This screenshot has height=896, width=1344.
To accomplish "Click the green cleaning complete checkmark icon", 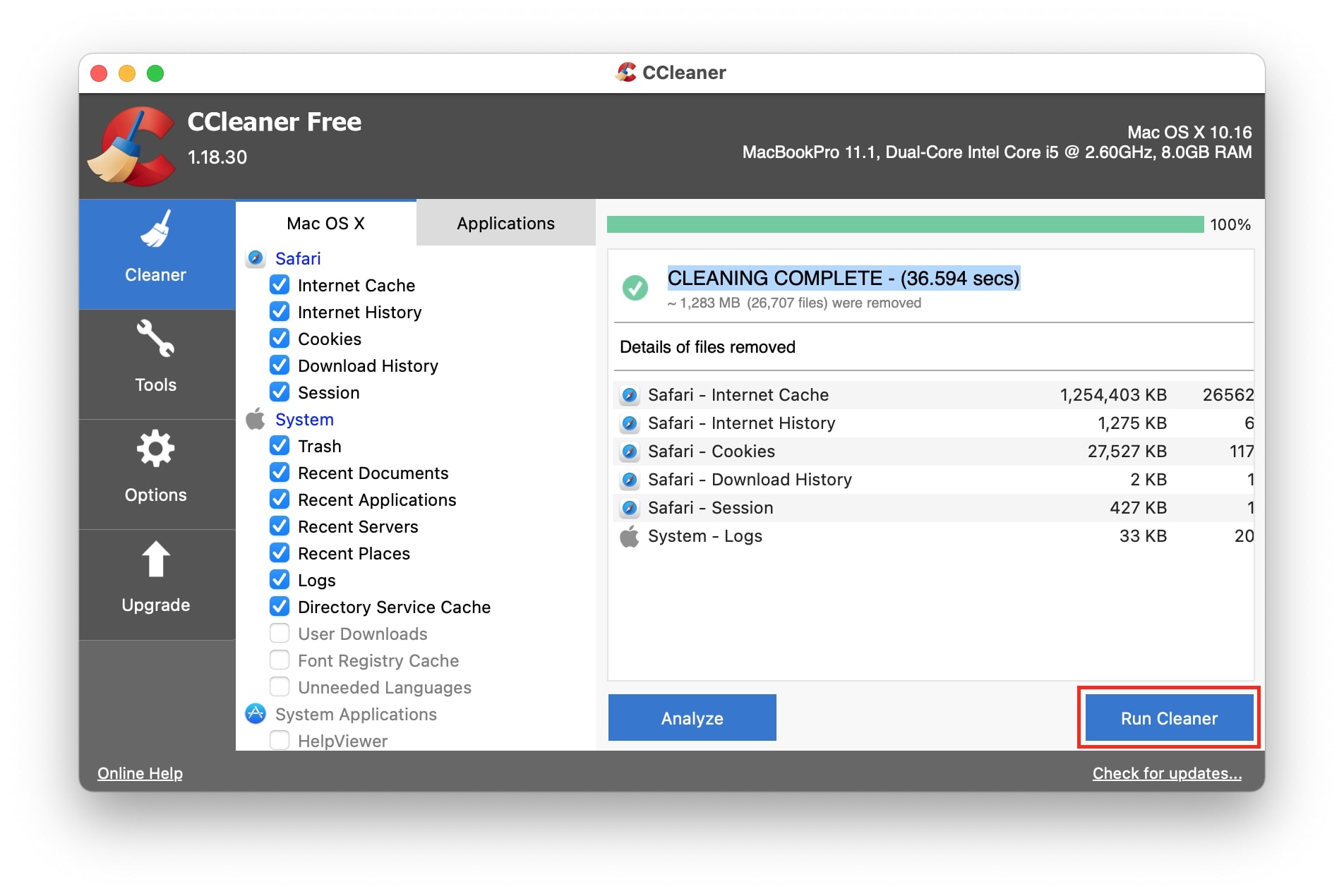I will tap(635, 288).
